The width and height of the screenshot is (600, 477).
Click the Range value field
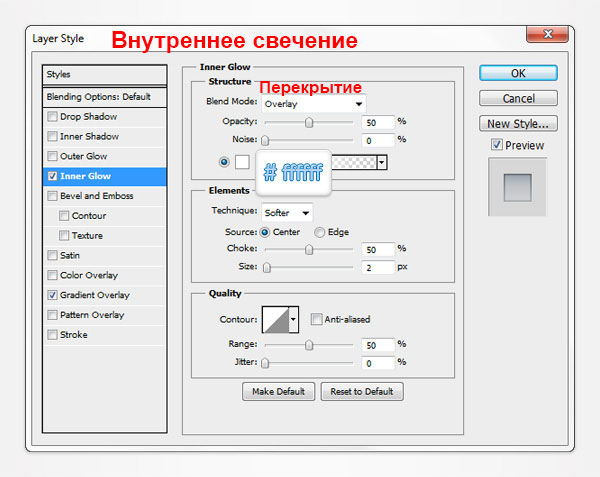(378, 345)
